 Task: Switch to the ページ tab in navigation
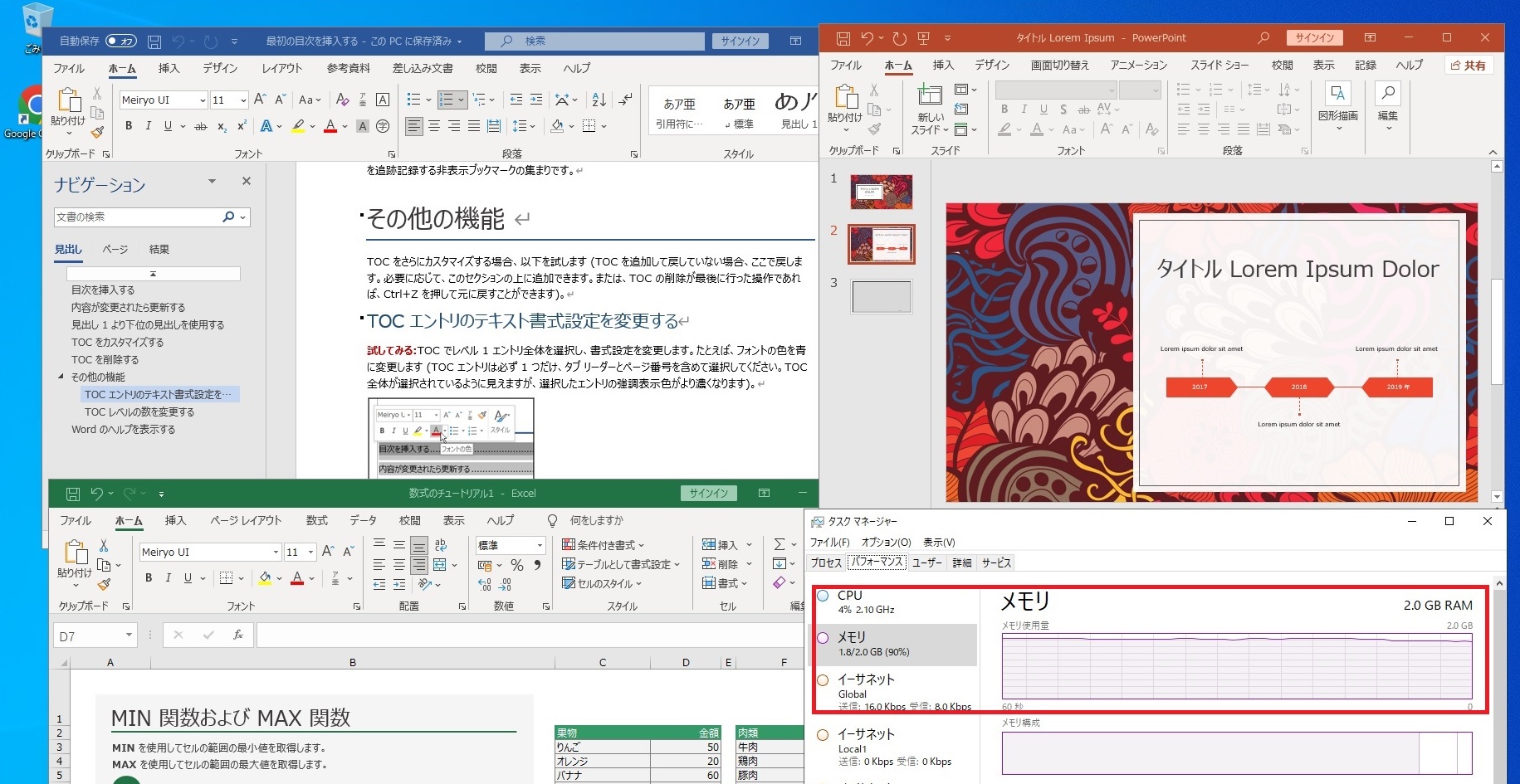(x=115, y=249)
